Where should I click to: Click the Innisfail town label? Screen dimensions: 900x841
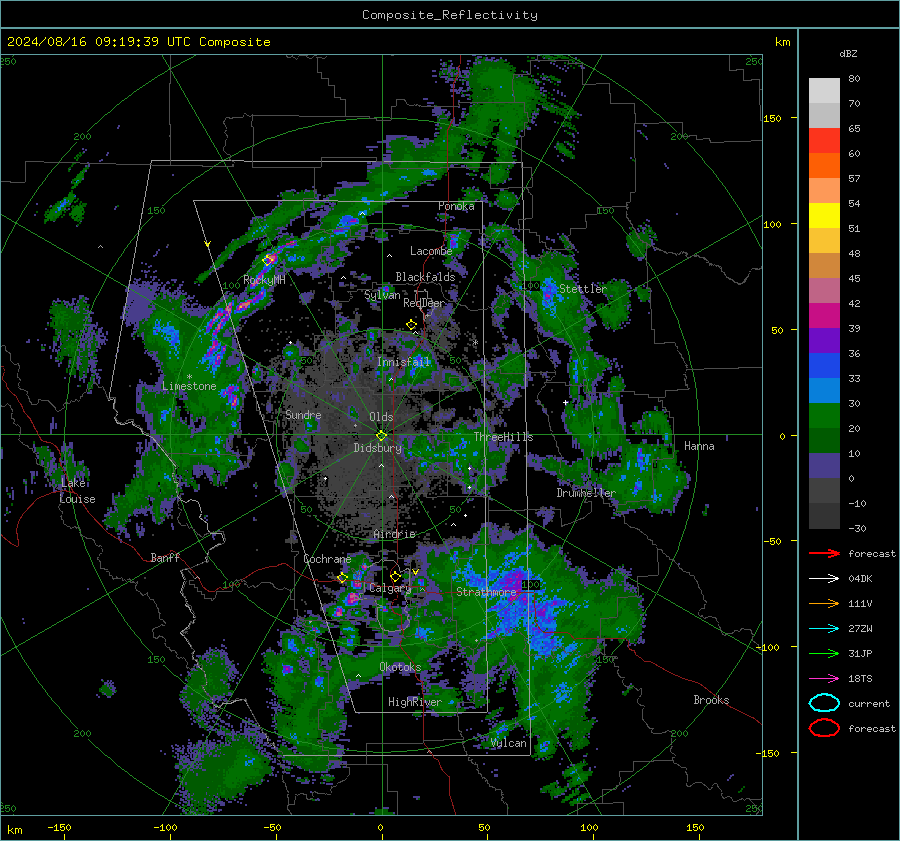pyautogui.click(x=404, y=362)
